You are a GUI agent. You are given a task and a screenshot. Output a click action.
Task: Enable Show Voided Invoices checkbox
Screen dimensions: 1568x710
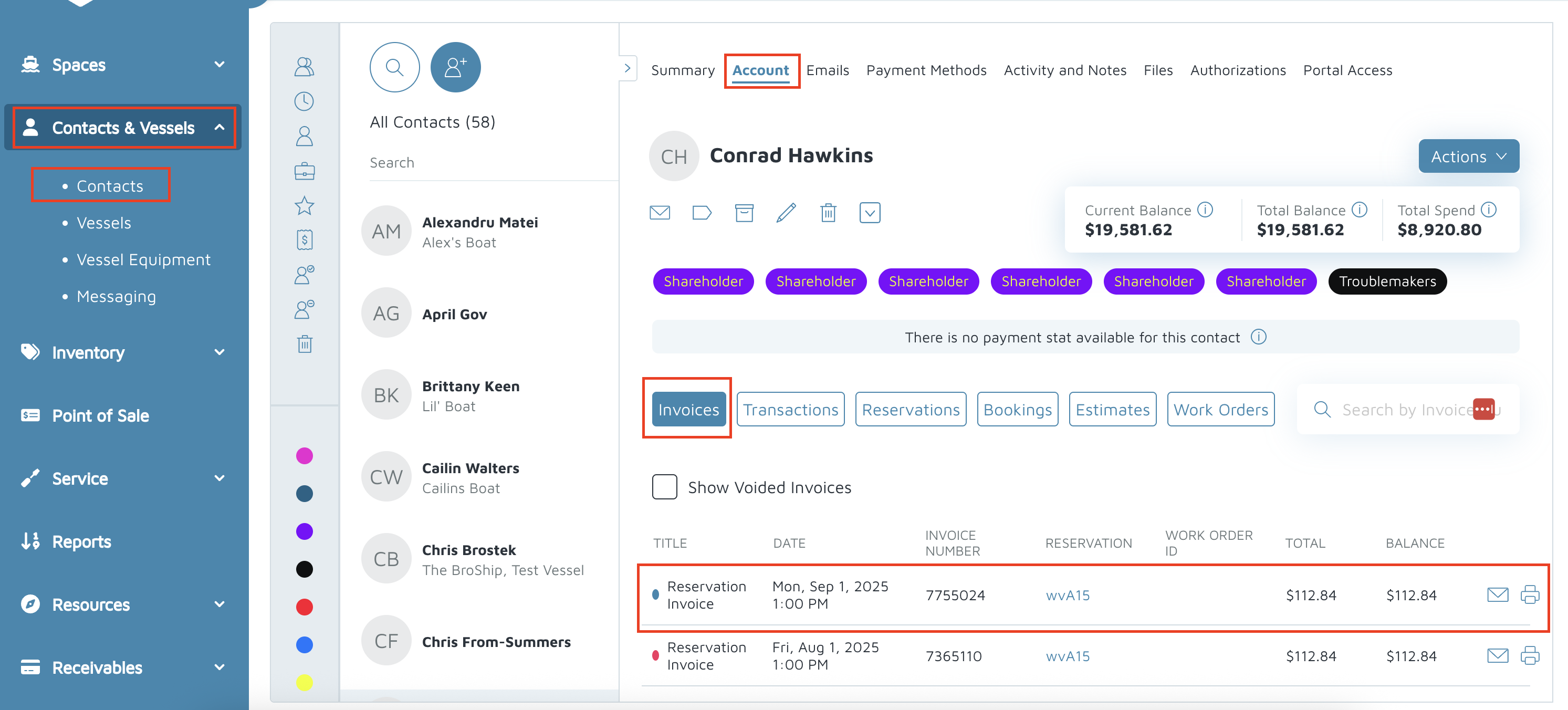point(664,486)
